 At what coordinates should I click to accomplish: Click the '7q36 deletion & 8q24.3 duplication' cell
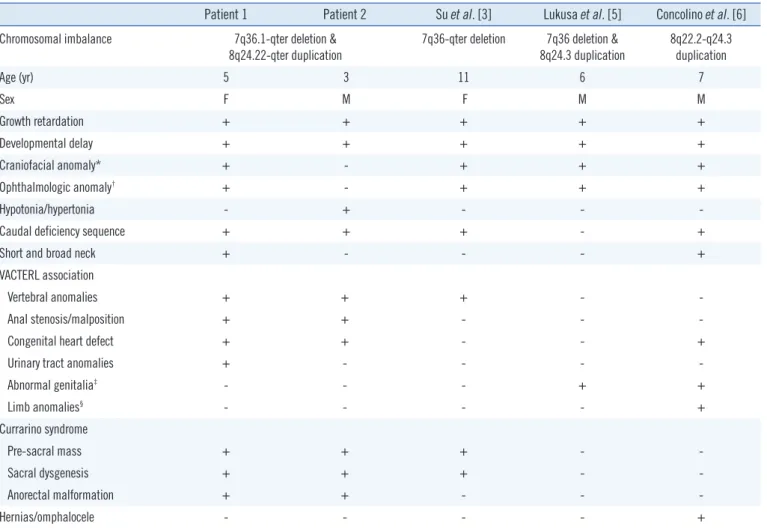pyautogui.click(x=582, y=47)
